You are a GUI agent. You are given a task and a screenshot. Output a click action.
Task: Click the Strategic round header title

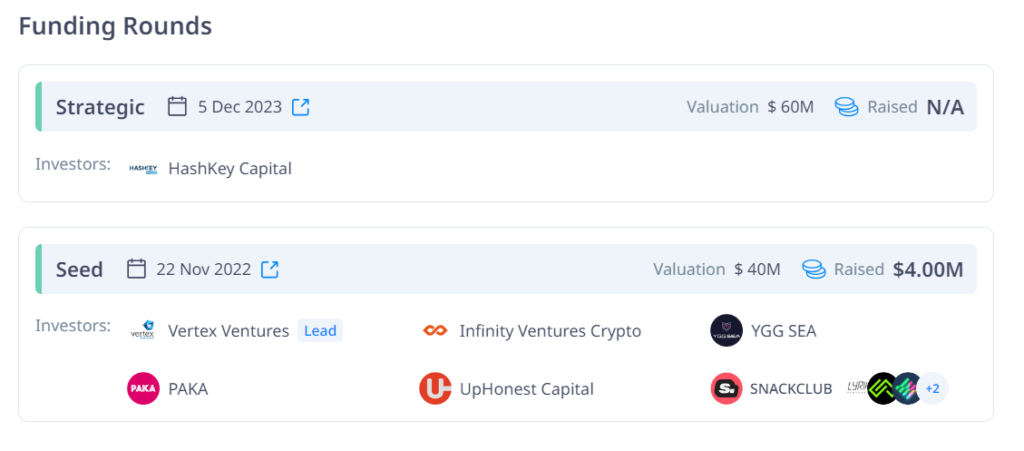(100, 107)
